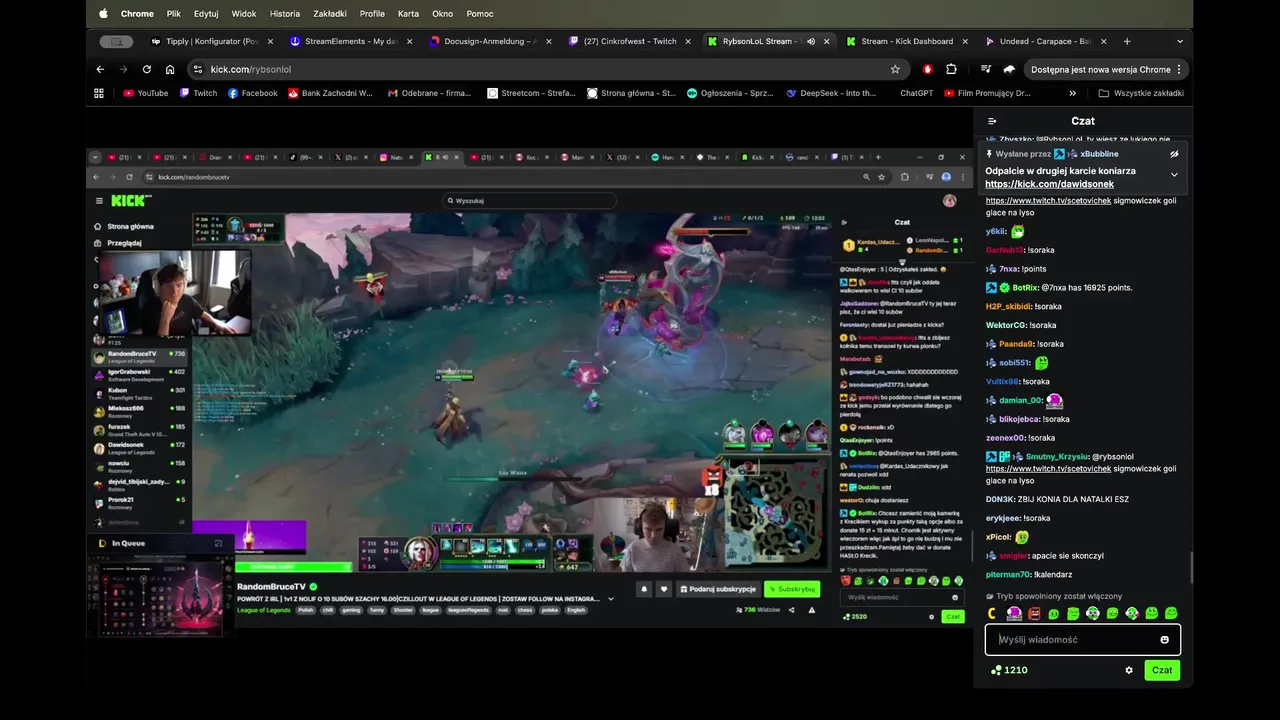The height and width of the screenshot is (720, 1280).
Task: Show more bookmarks with the double chevron
Action: [x=1072, y=93]
